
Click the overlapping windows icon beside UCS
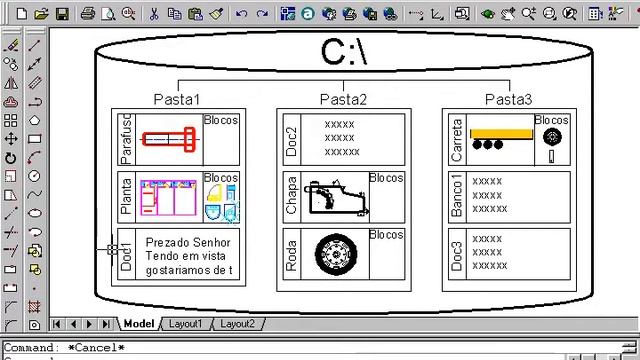[462, 14]
